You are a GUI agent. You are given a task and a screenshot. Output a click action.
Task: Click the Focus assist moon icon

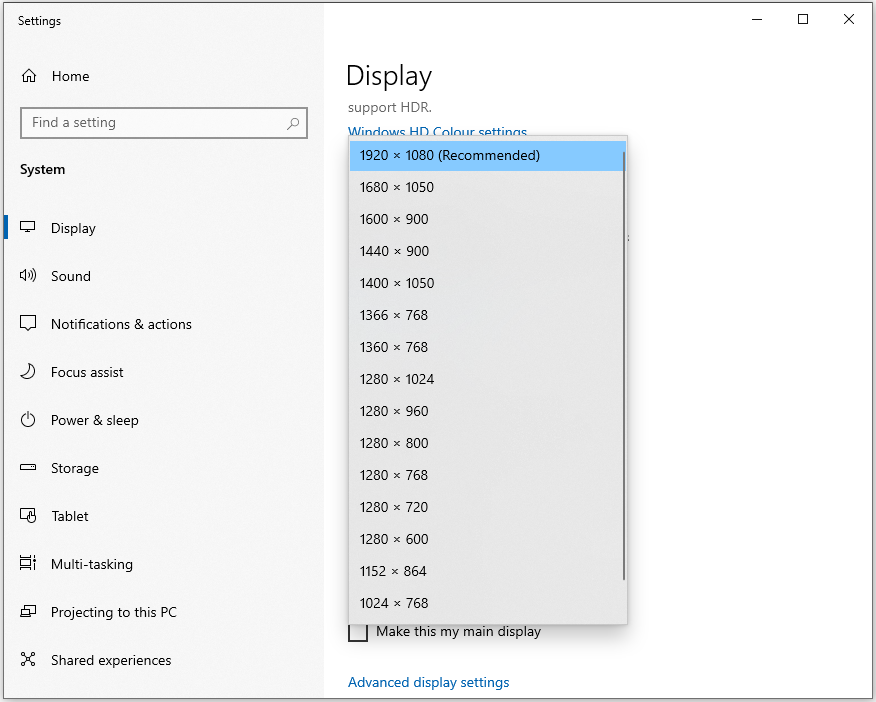pyautogui.click(x=28, y=371)
